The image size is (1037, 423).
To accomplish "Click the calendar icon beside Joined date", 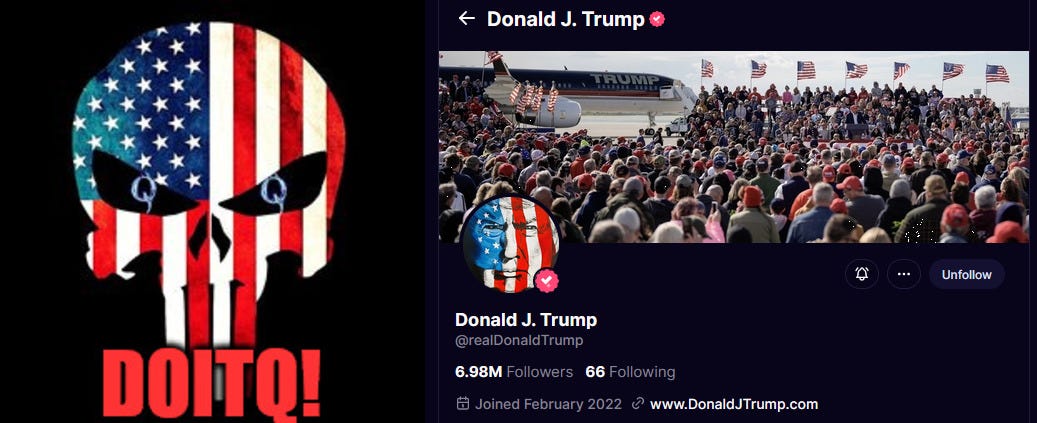I will [x=463, y=404].
